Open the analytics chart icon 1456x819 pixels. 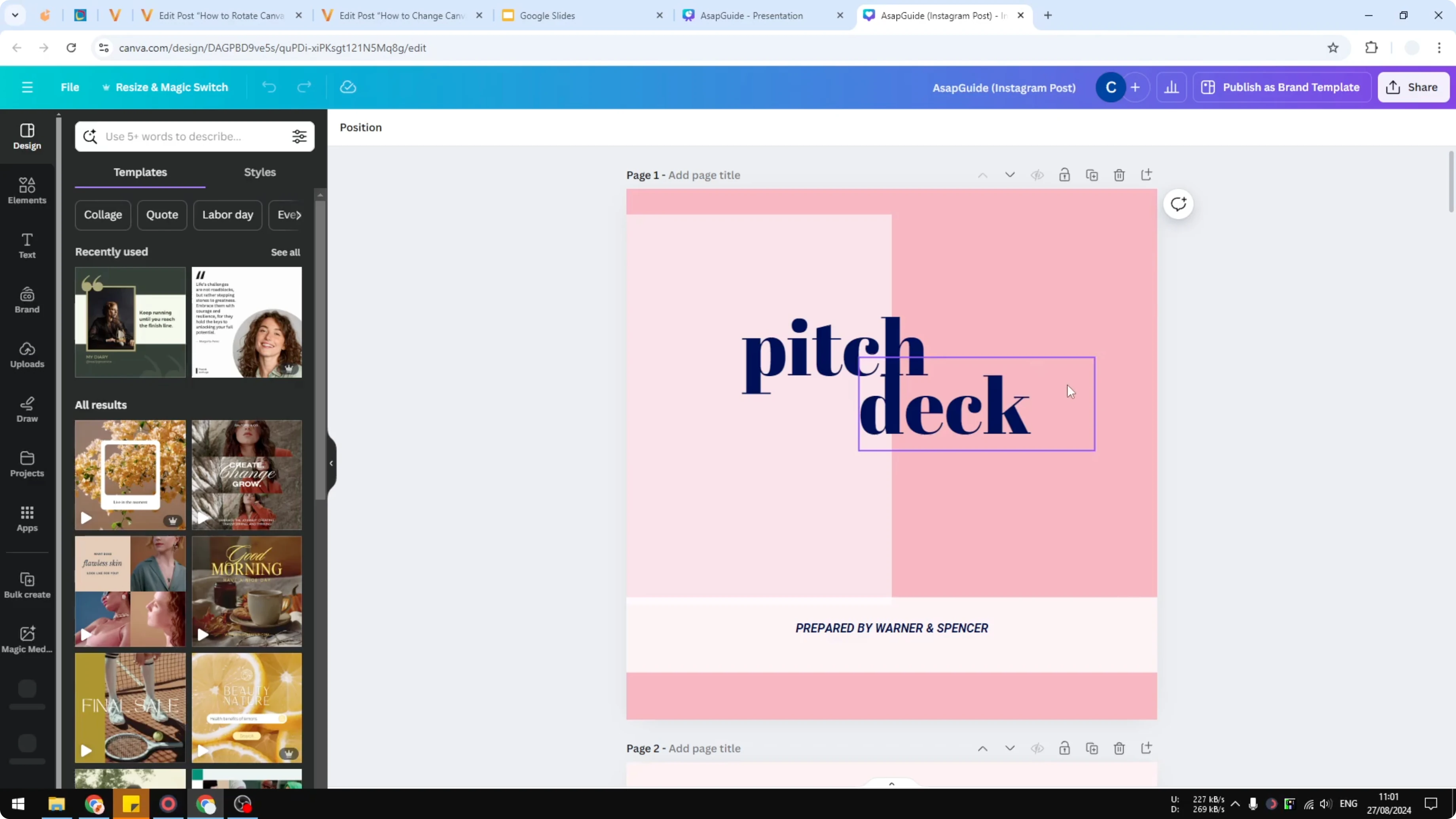pos(1172,87)
